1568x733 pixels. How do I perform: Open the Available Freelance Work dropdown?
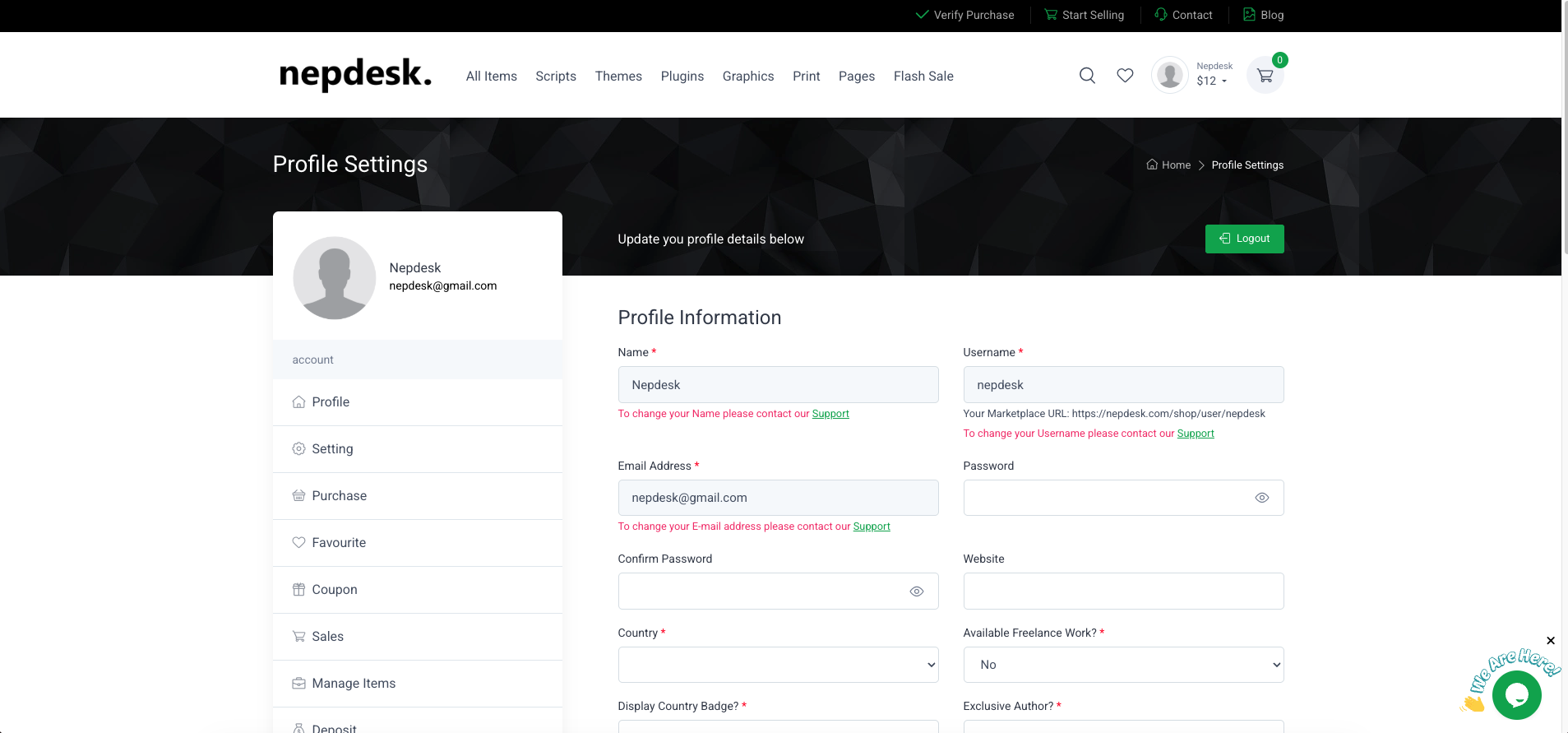1123,665
